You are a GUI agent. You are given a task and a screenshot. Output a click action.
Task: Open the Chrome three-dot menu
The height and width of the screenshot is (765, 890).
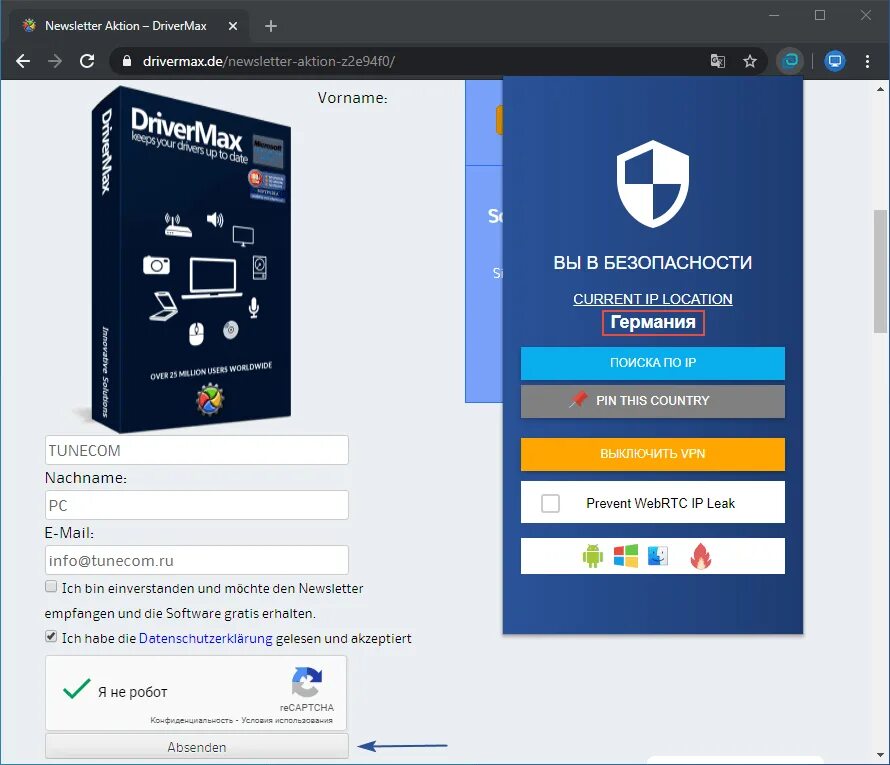[867, 61]
